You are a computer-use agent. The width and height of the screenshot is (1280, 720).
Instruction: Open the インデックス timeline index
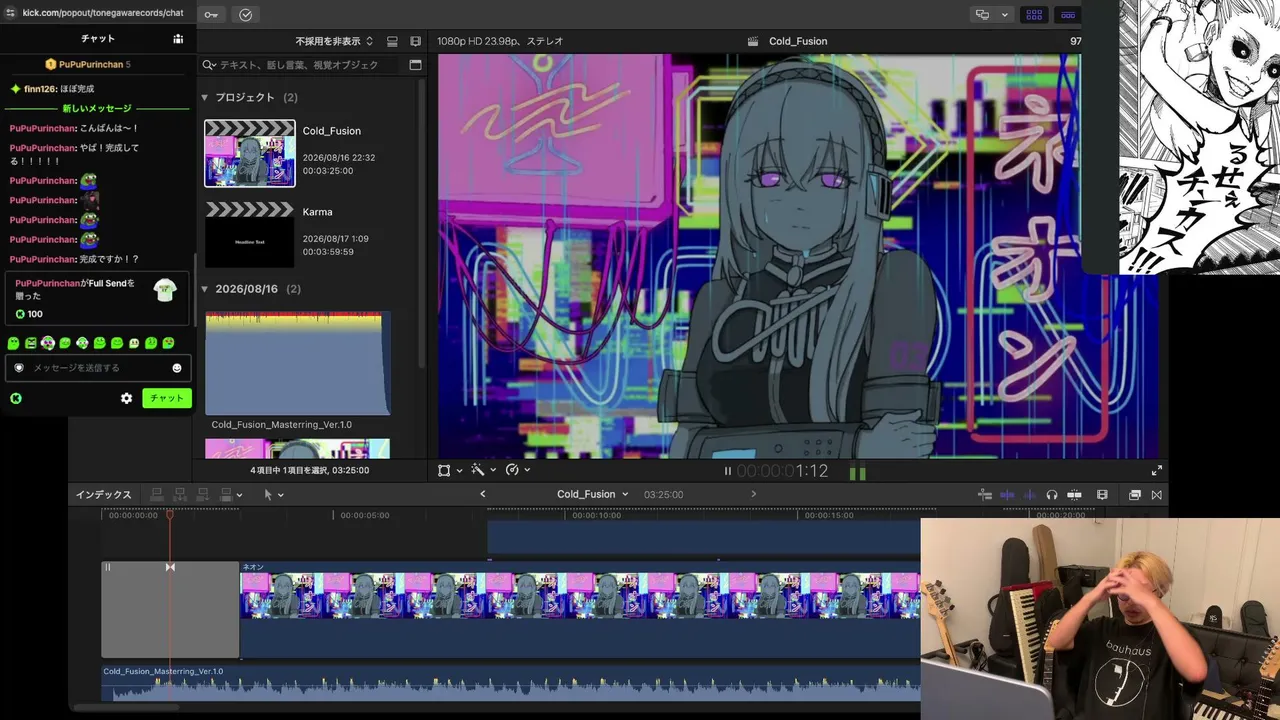point(104,495)
